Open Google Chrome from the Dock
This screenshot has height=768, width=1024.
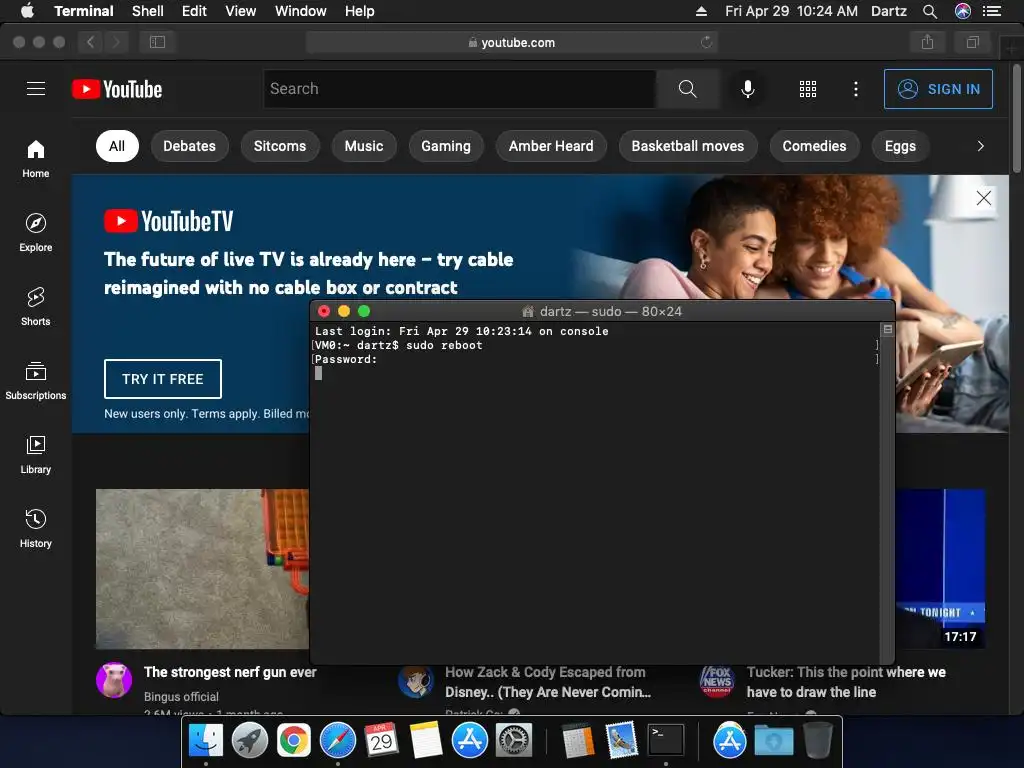294,741
